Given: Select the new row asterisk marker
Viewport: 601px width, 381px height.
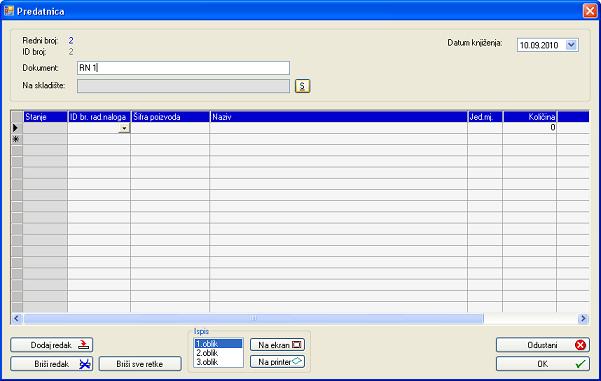Looking at the screenshot, I should click(16, 139).
